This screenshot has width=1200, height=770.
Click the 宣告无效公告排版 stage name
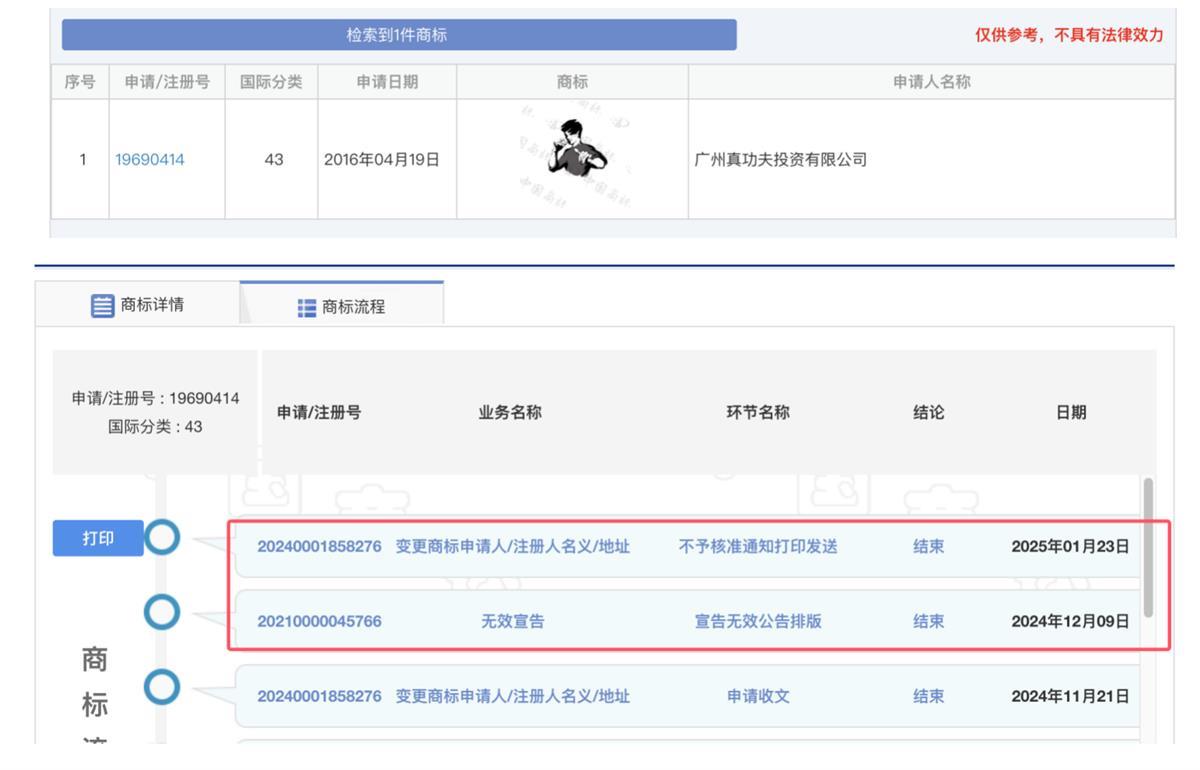(758, 621)
